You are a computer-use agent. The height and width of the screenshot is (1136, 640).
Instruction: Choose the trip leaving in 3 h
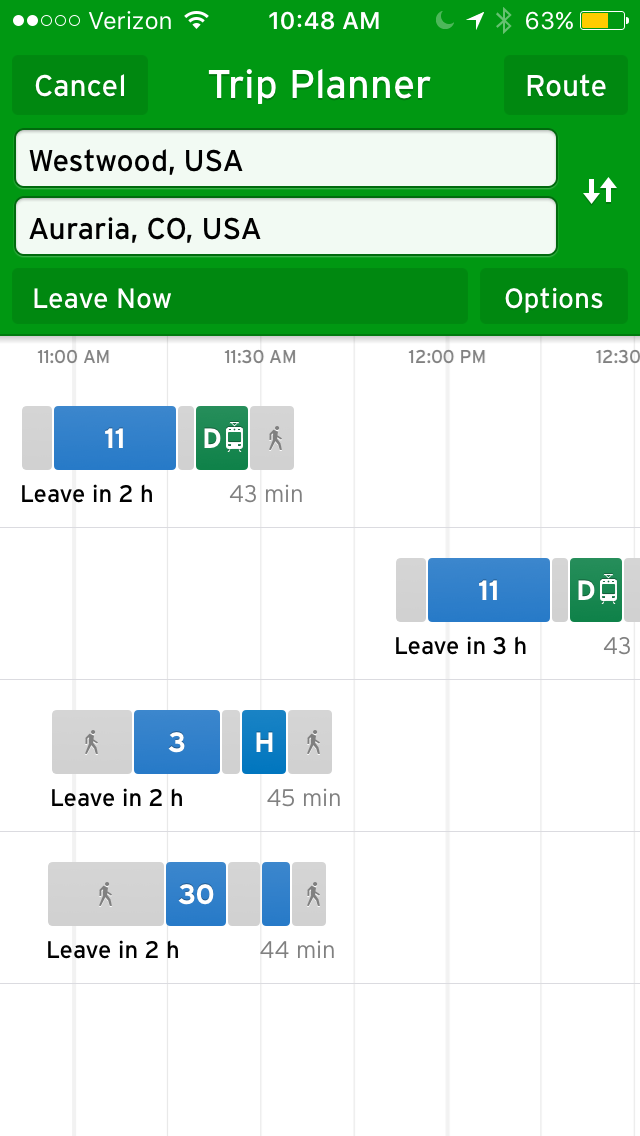460,646
